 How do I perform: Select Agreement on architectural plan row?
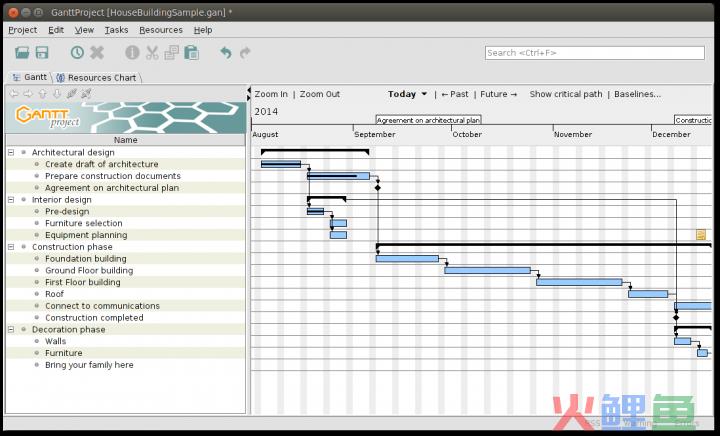point(125,188)
